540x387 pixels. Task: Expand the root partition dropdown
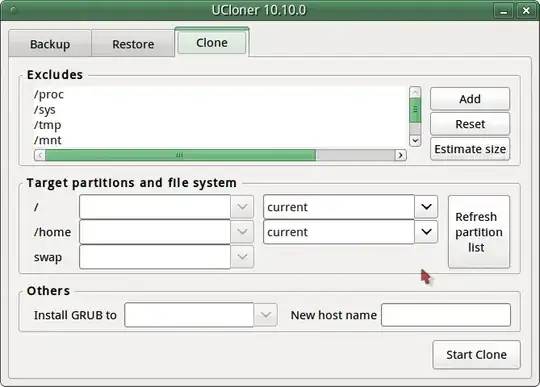[242, 207]
